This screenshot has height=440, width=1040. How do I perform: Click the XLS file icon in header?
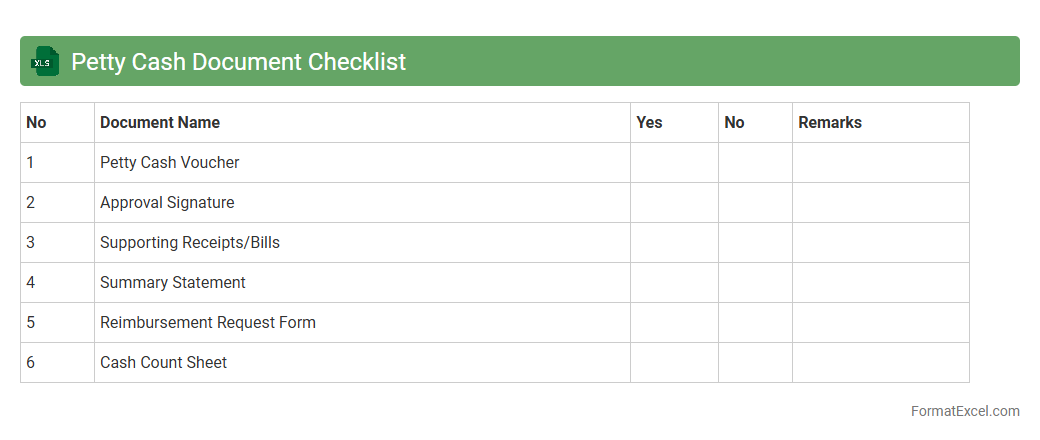pyautogui.click(x=45, y=61)
